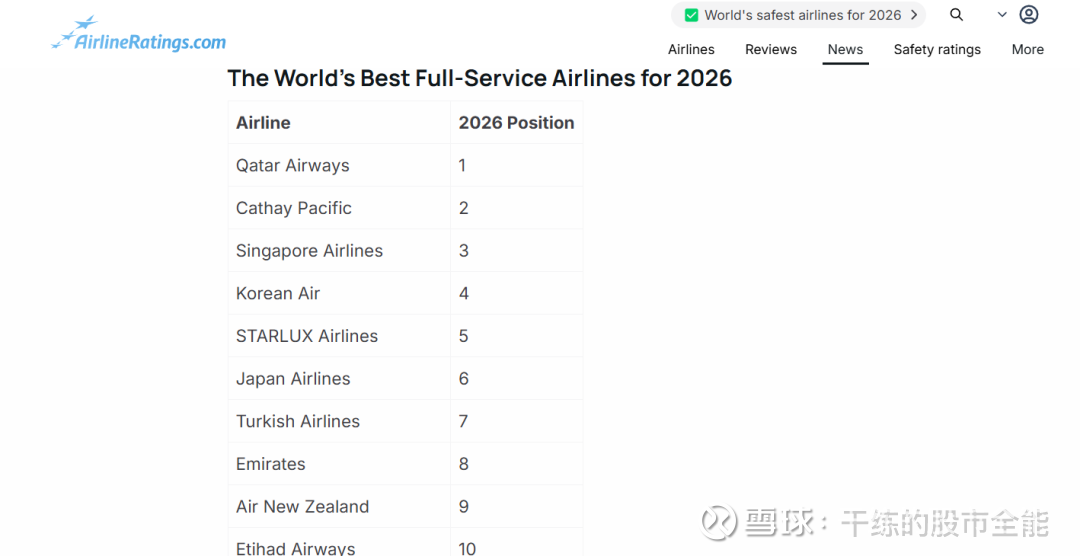Image resolution: width=1080 pixels, height=556 pixels.
Task: Go to the Reviews menu
Action: (x=771, y=49)
